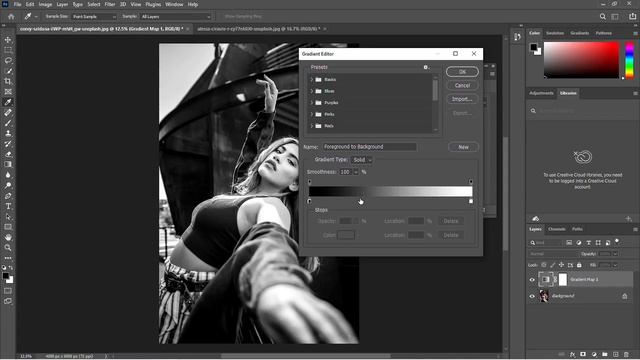Select the Pen tool
Screen dimensions: 640x360
(x=8, y=196)
